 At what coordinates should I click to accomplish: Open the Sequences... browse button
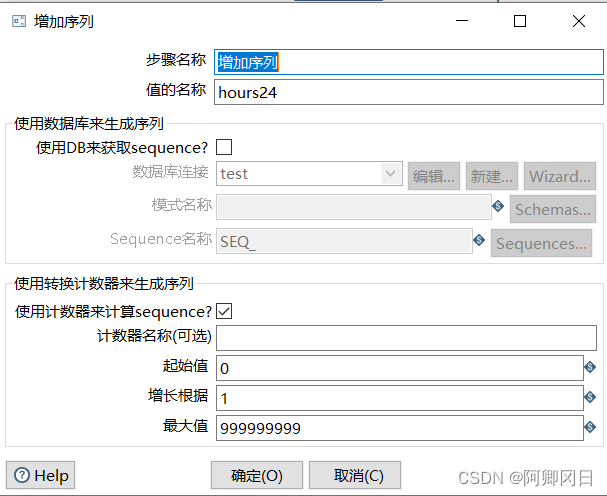click(x=541, y=243)
